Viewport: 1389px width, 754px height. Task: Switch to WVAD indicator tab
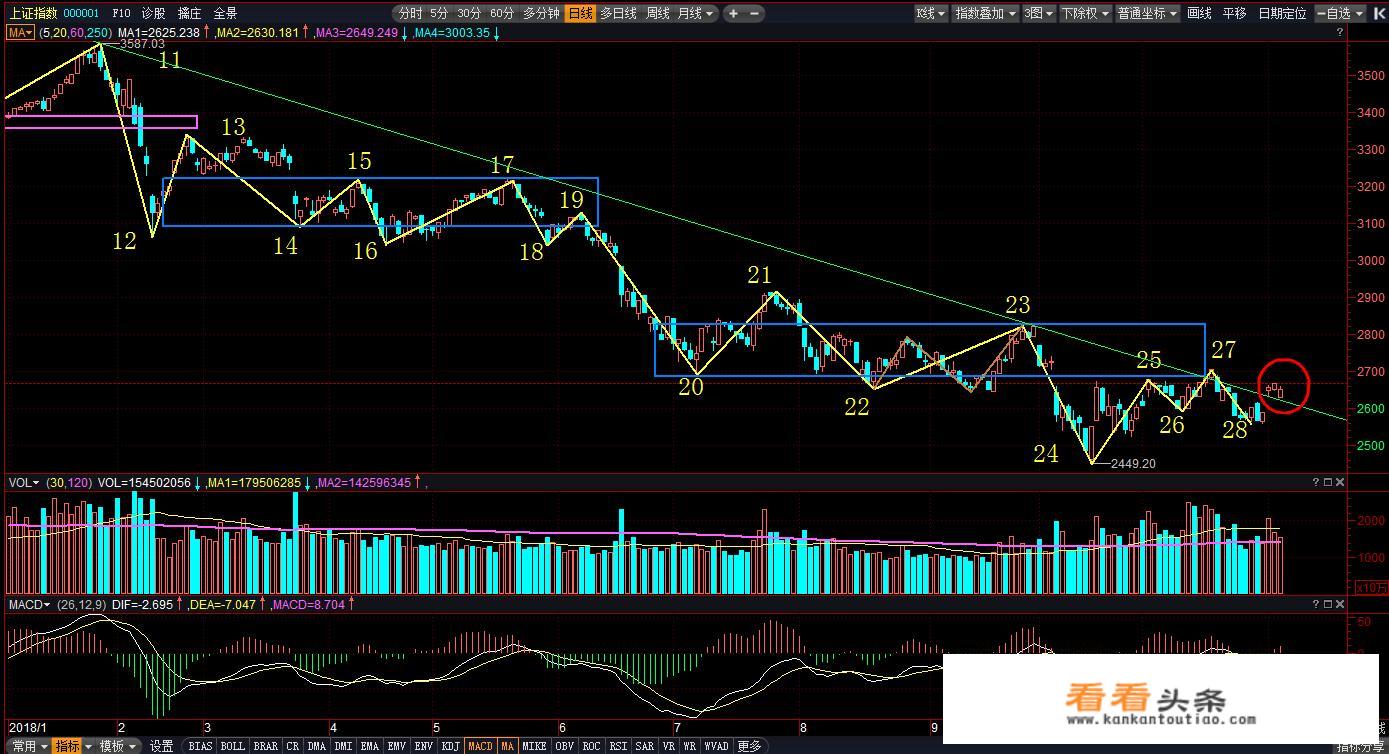click(x=716, y=746)
